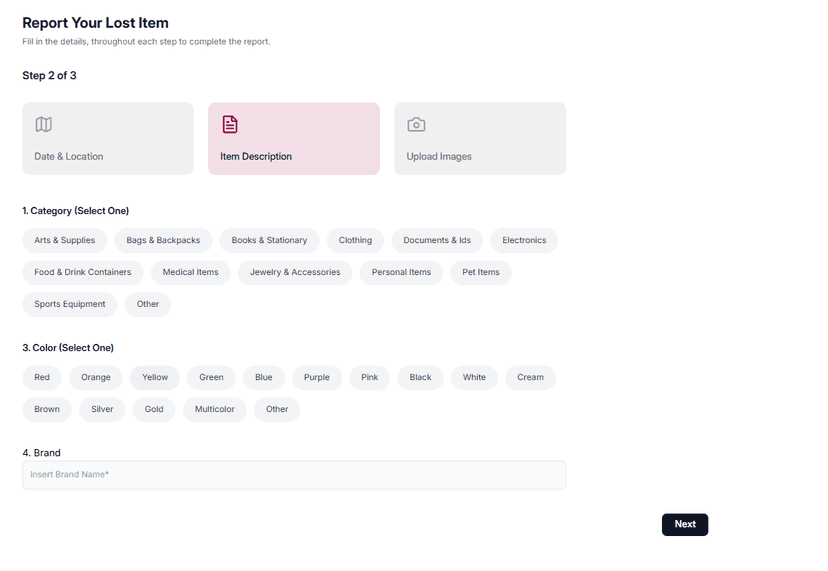Pick the Yellow color chip
The height and width of the screenshot is (571, 828).
point(155,378)
